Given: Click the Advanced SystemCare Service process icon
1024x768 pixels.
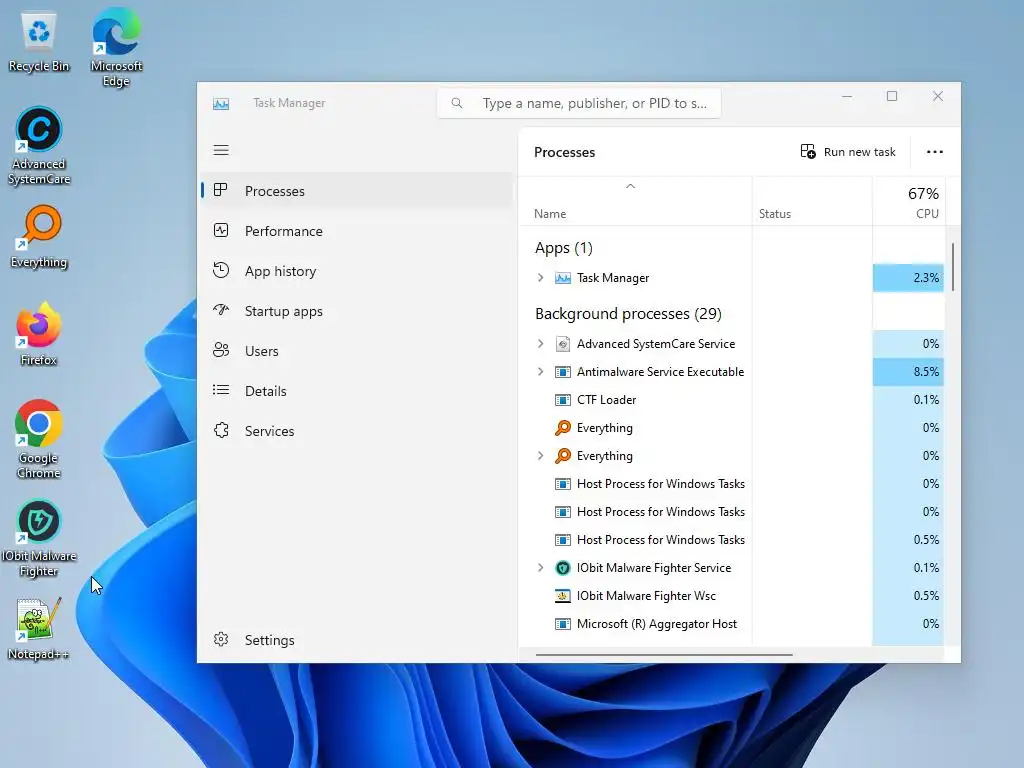Looking at the screenshot, I should [562, 344].
